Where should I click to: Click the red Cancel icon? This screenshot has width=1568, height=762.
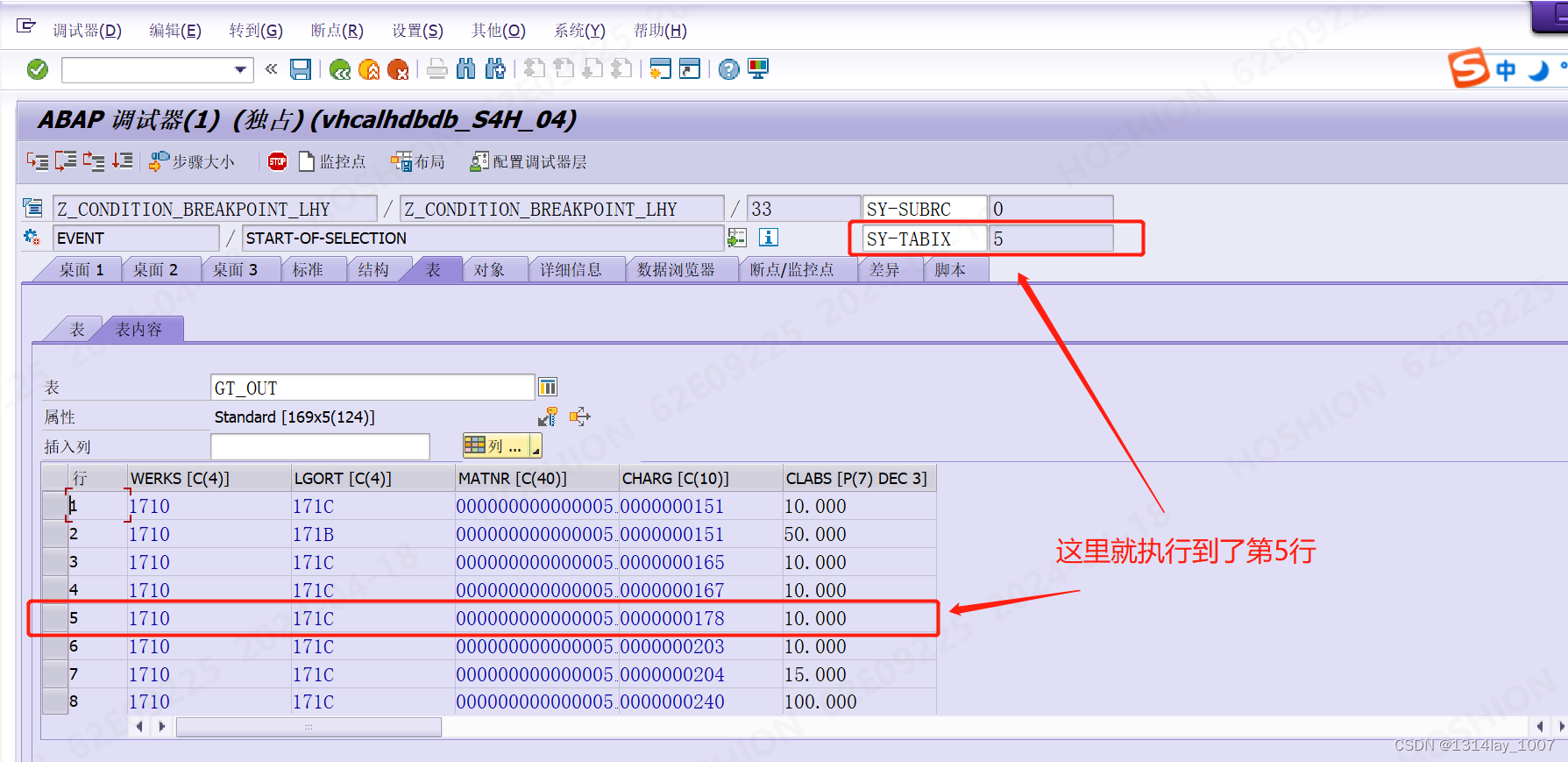tap(398, 69)
